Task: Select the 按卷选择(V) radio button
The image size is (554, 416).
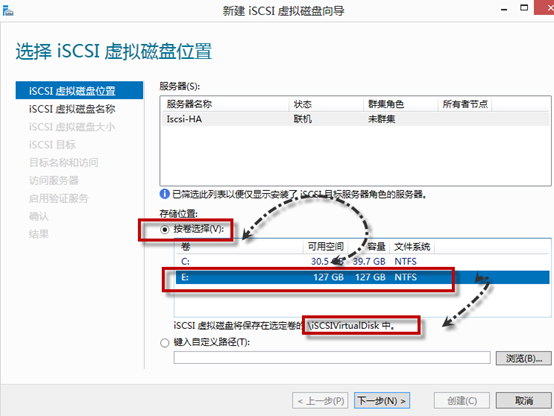Action: (165, 229)
